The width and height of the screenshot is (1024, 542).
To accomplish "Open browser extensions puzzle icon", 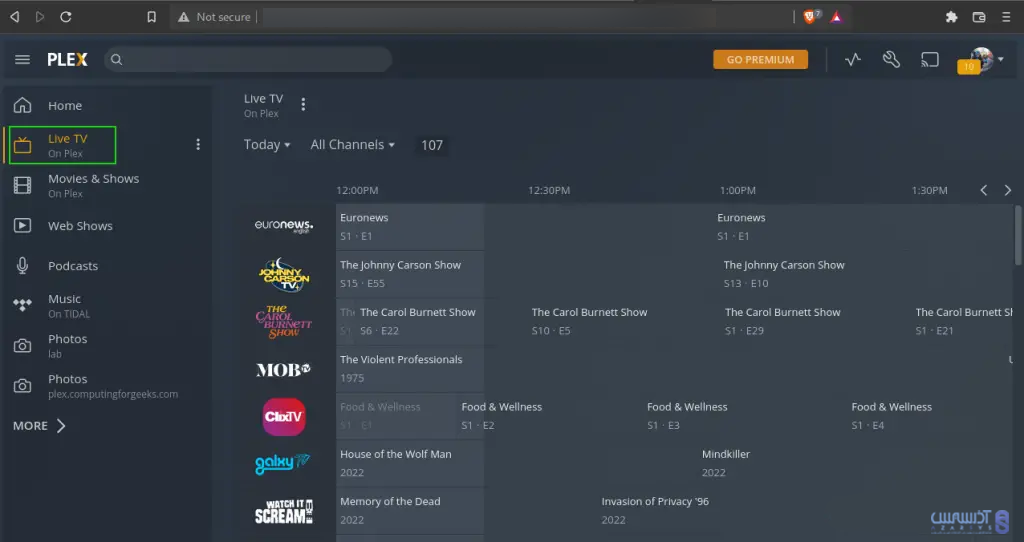I will click(952, 17).
